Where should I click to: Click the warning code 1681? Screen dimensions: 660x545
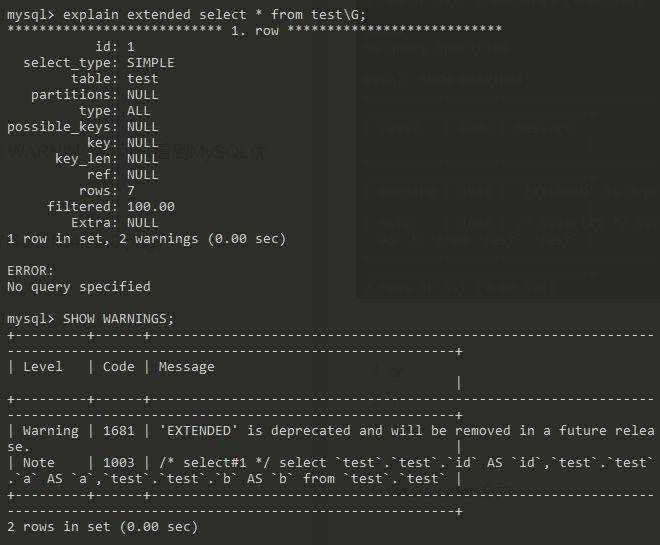(118, 430)
